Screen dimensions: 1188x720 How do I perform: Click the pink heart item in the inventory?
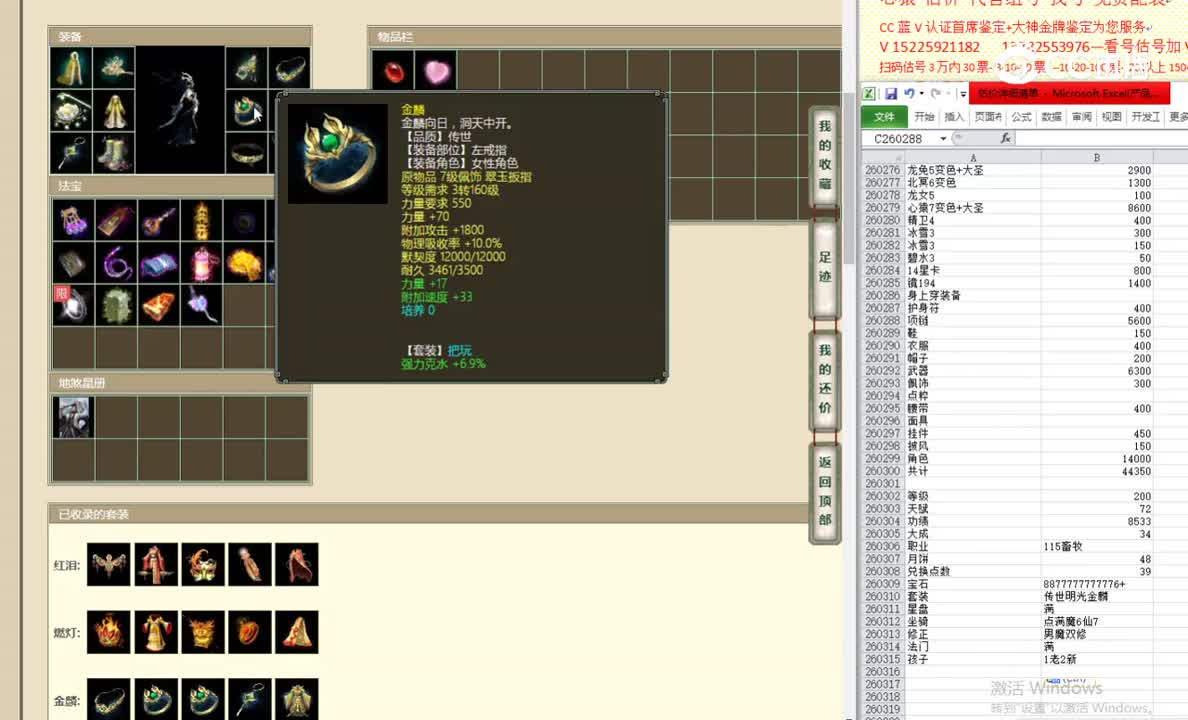[436, 71]
